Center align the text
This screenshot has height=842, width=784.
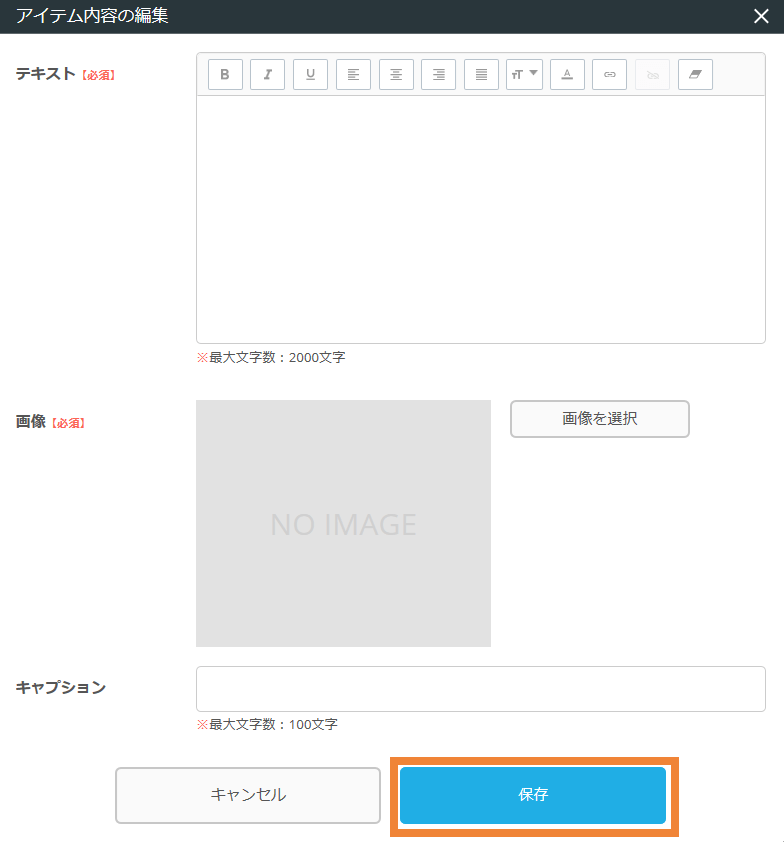(x=396, y=74)
